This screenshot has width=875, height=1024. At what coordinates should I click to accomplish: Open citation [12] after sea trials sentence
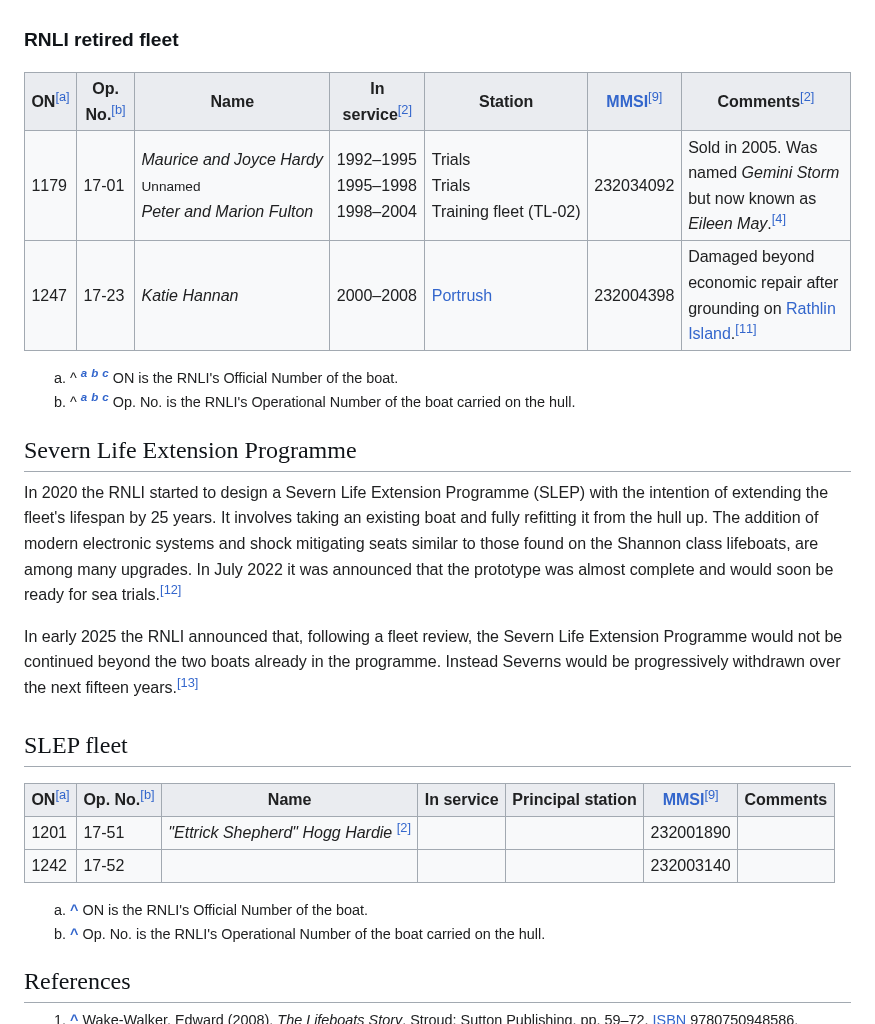point(170,590)
